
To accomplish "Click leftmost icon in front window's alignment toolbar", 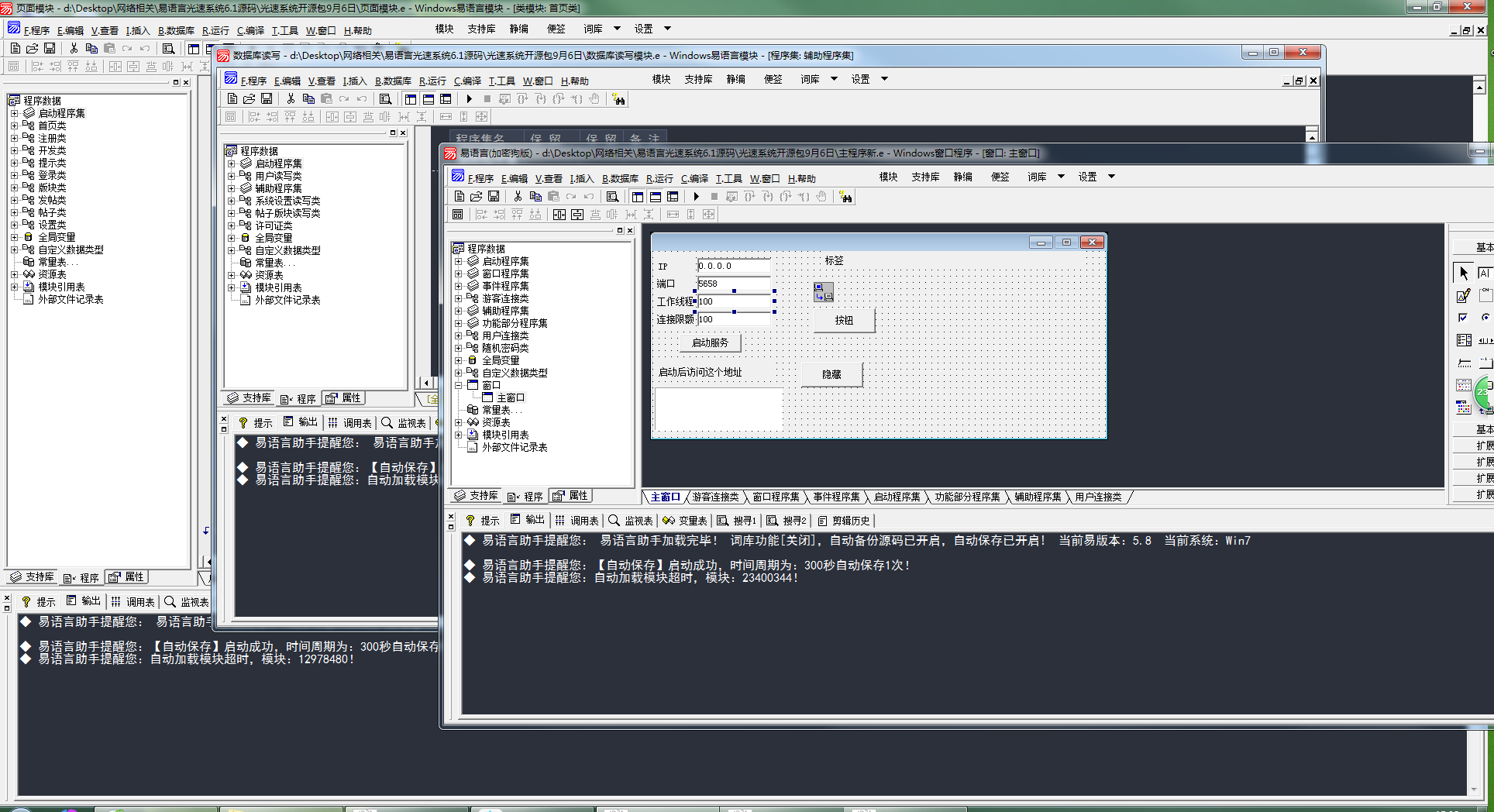I will (x=457, y=215).
